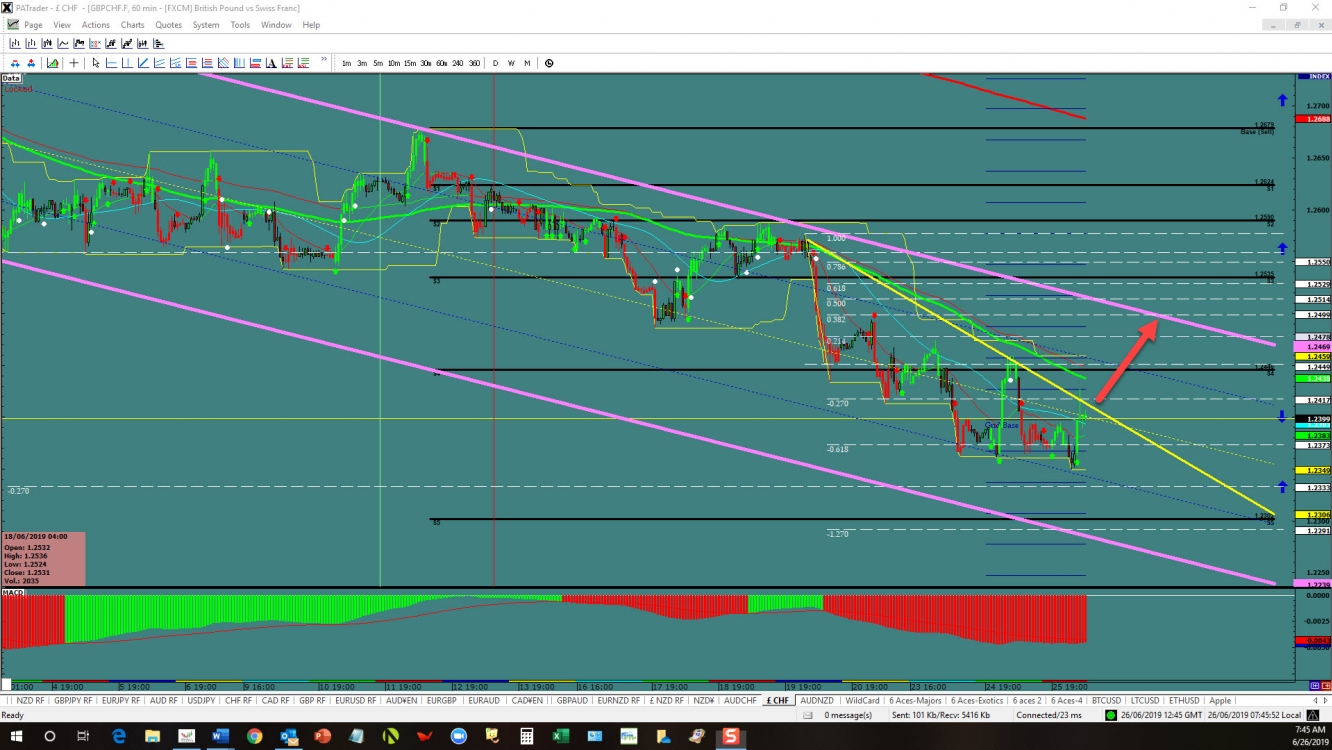Image resolution: width=1332 pixels, height=750 pixels.
Task: Select the crosshair cursor tool
Action: point(74,63)
